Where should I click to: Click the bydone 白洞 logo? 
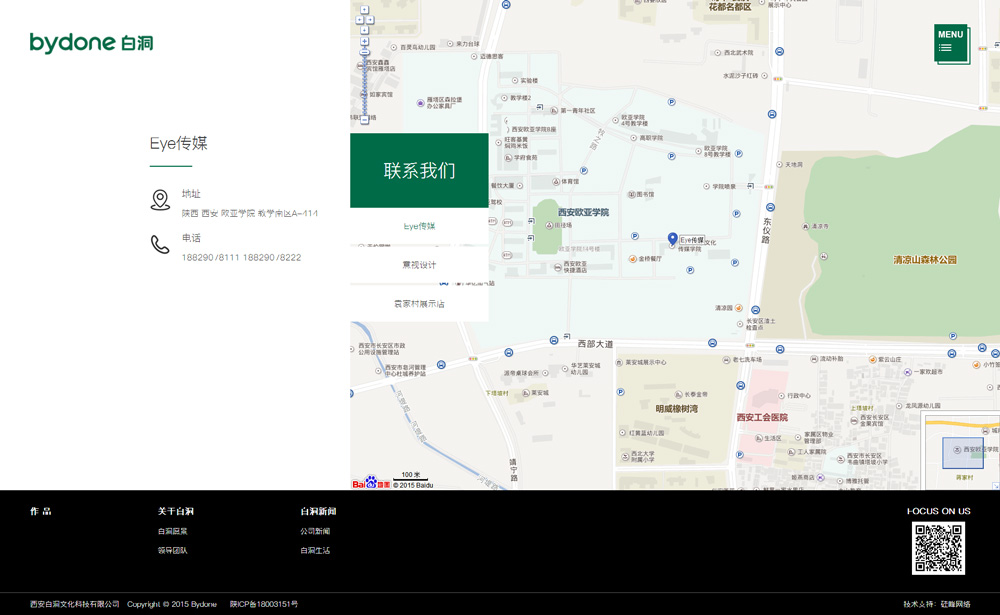[x=91, y=43]
